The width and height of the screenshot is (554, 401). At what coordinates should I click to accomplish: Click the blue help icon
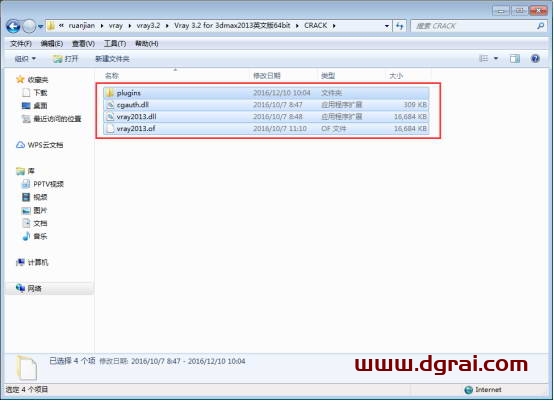coord(535,59)
